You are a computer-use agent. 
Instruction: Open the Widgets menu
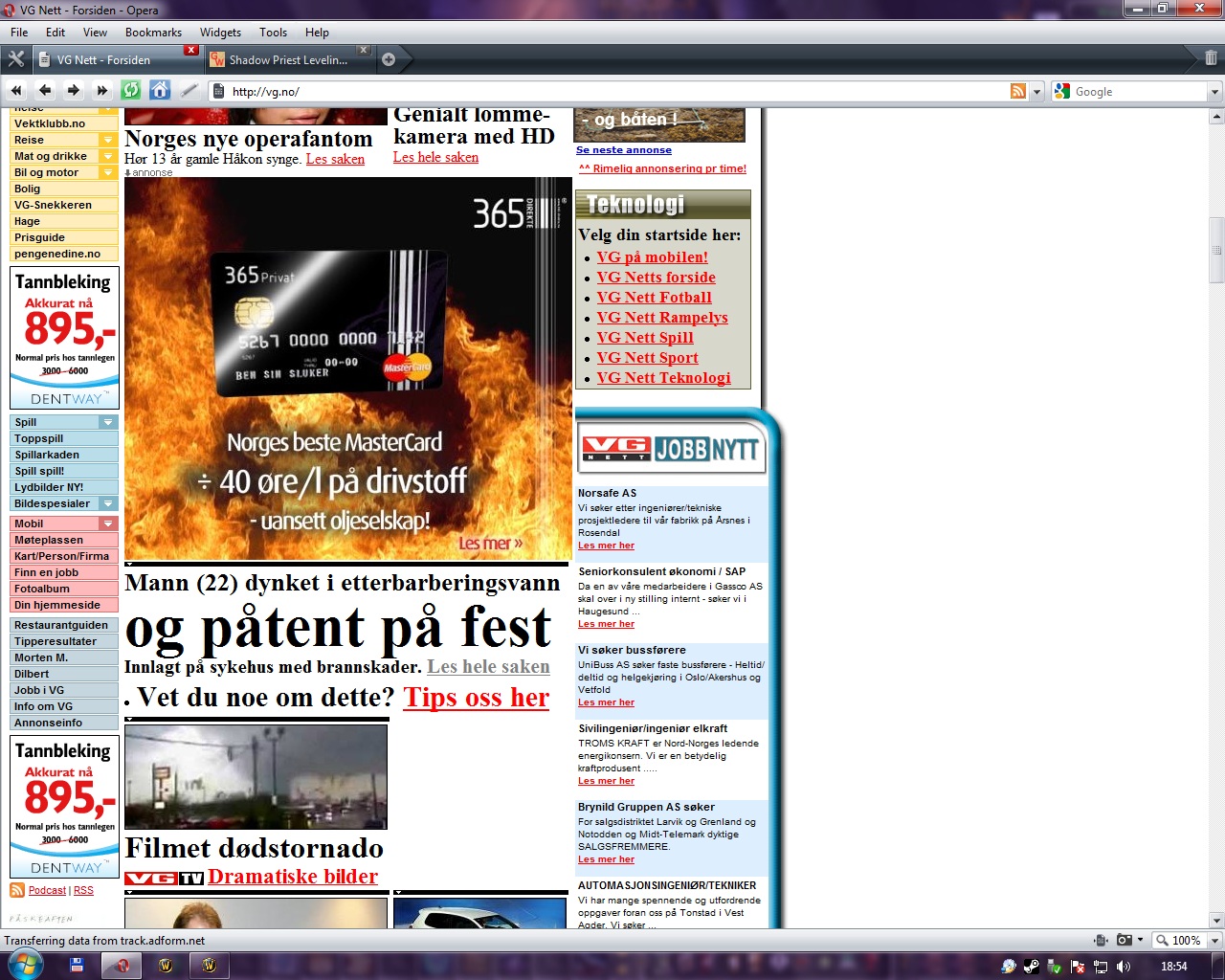(220, 33)
